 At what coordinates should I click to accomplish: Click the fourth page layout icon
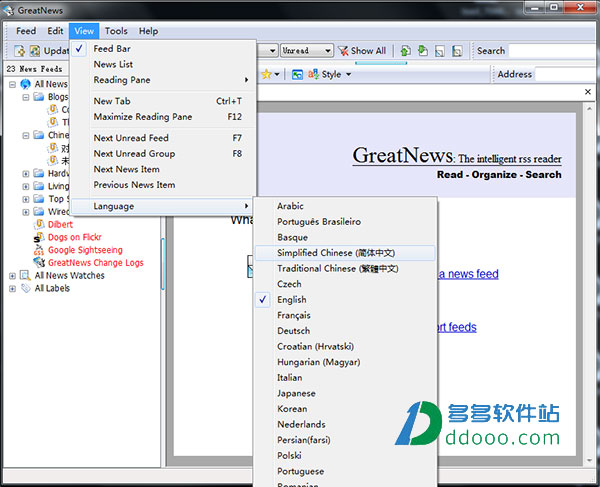[x=457, y=50]
